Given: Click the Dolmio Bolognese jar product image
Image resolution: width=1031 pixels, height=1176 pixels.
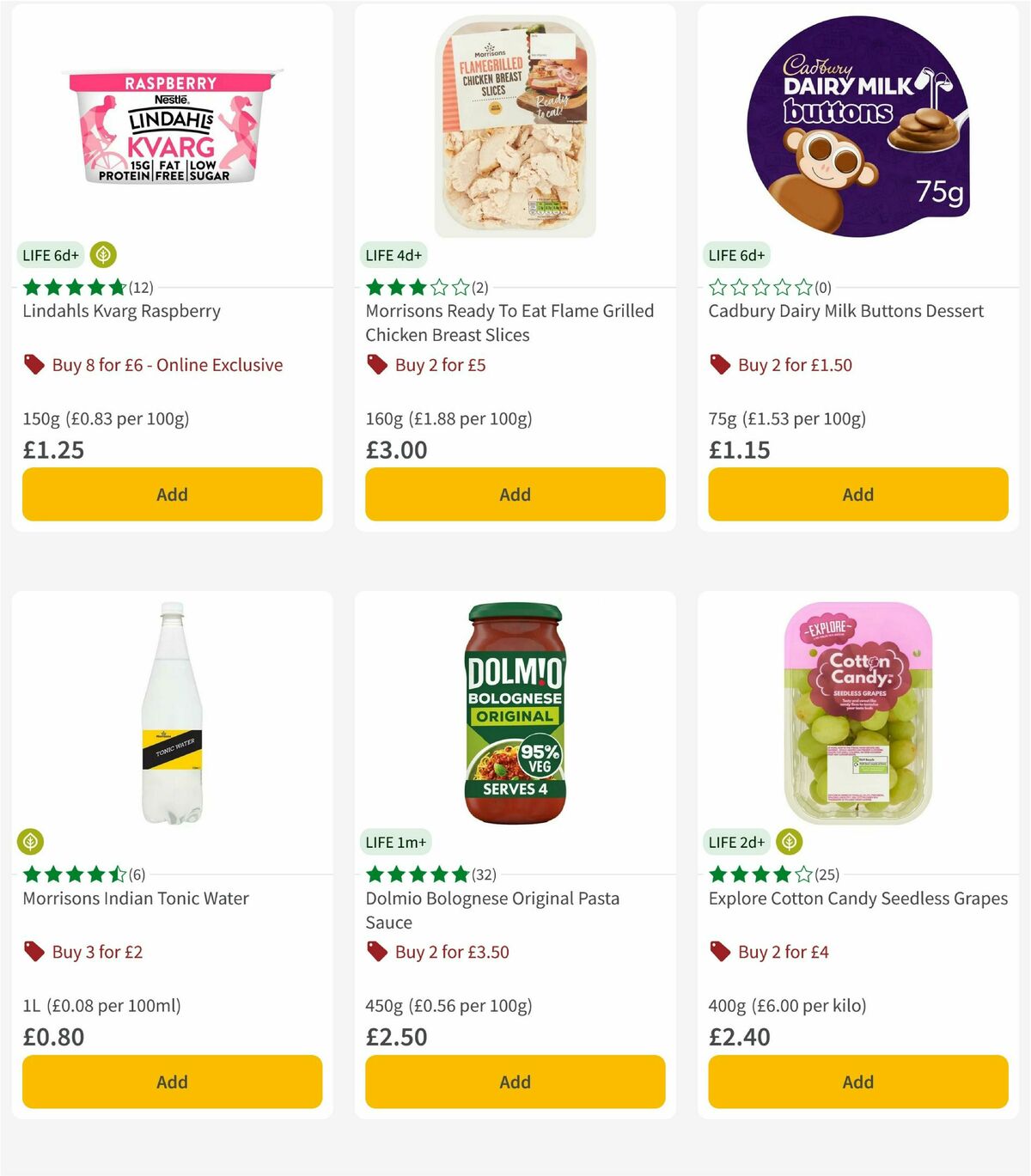Looking at the screenshot, I should tap(514, 713).
